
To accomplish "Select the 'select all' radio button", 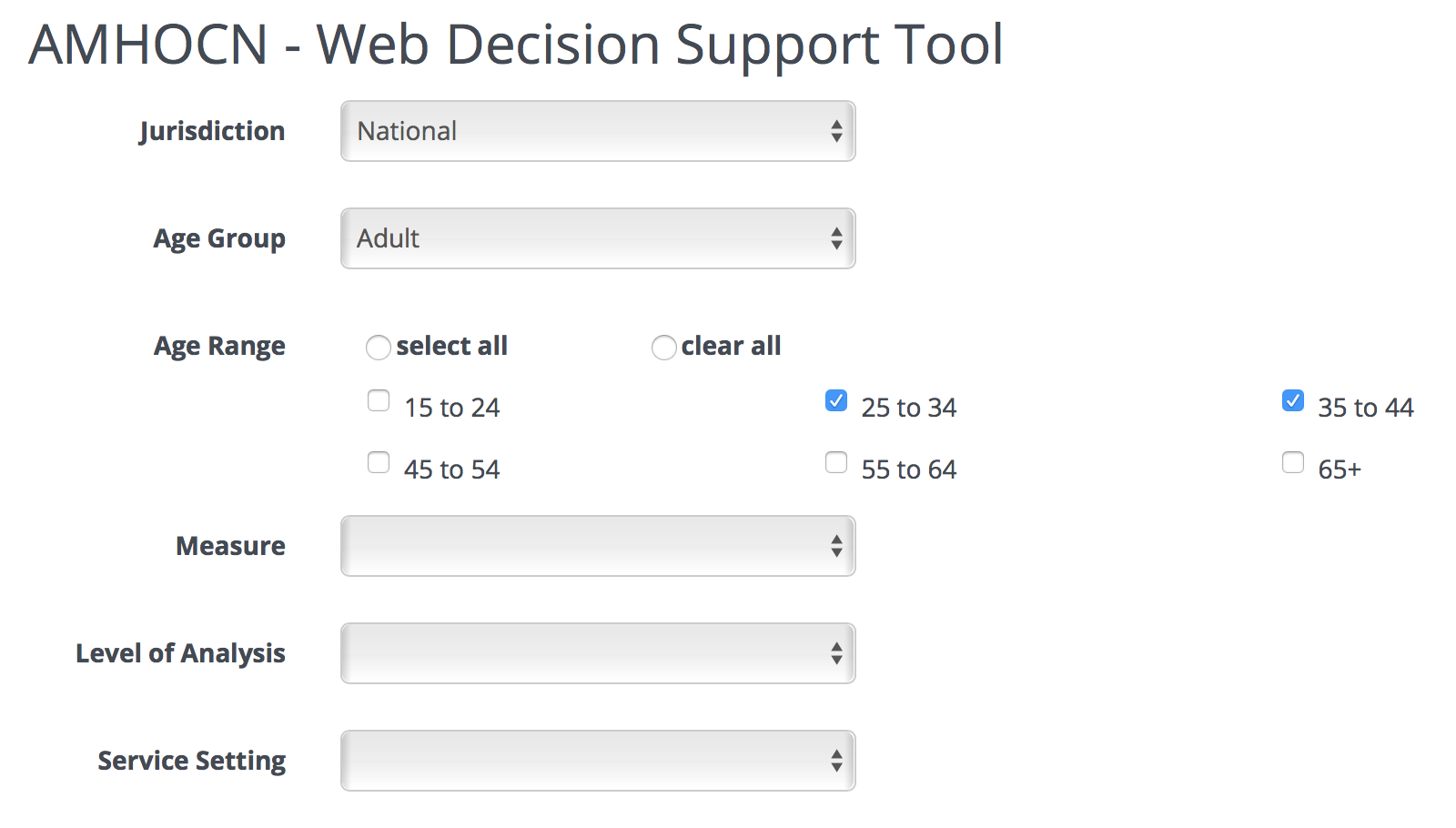I will coord(379,348).
